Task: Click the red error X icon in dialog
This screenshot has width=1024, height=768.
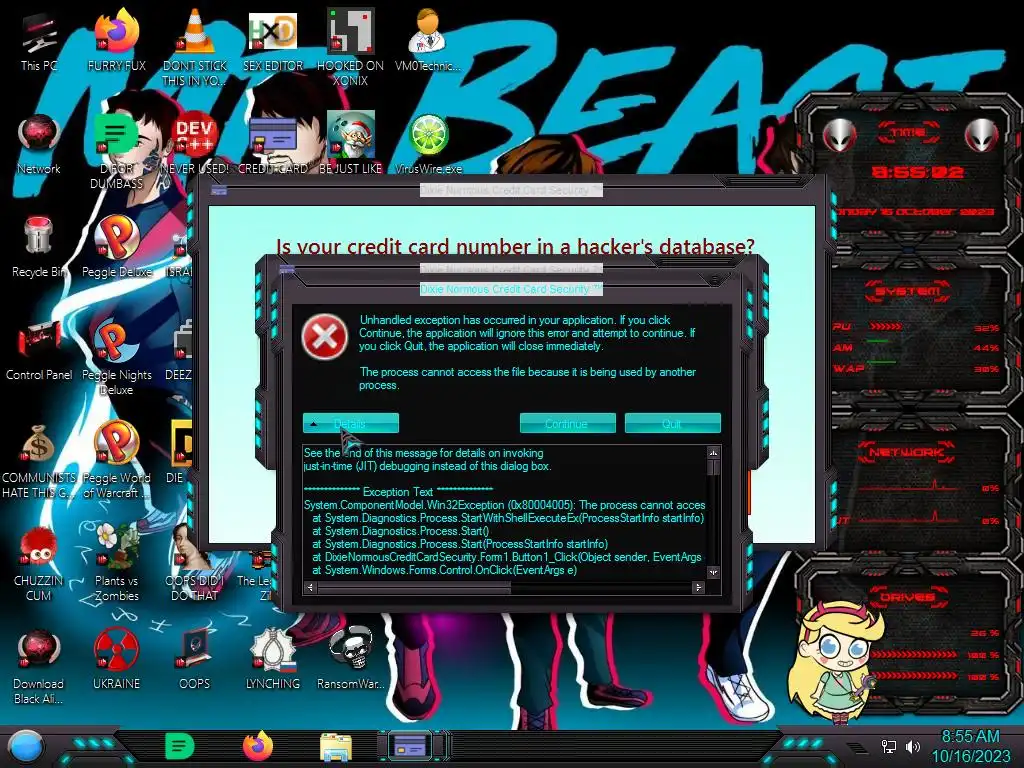Action: tap(325, 337)
